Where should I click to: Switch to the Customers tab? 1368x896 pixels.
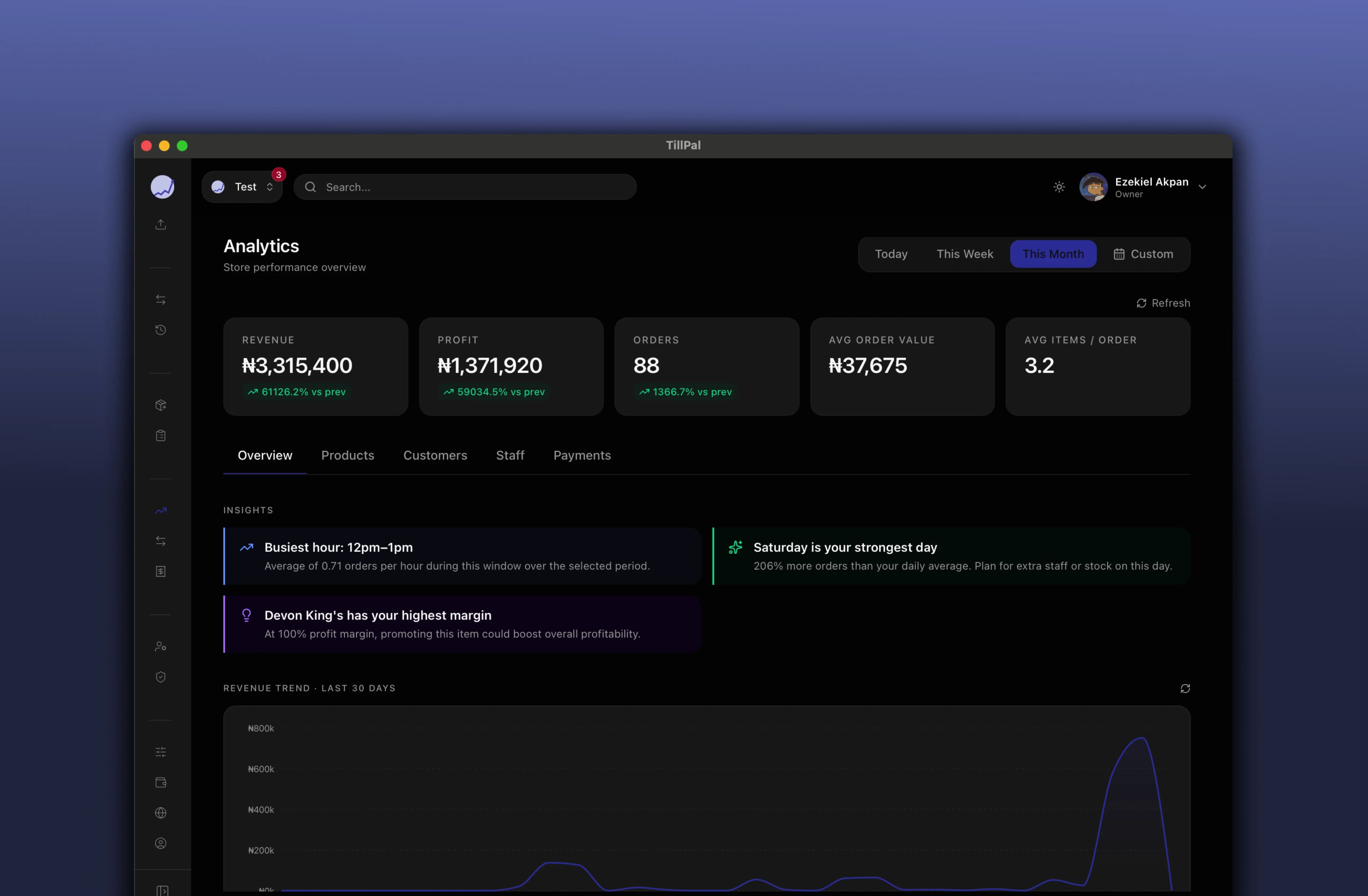pyautogui.click(x=435, y=455)
